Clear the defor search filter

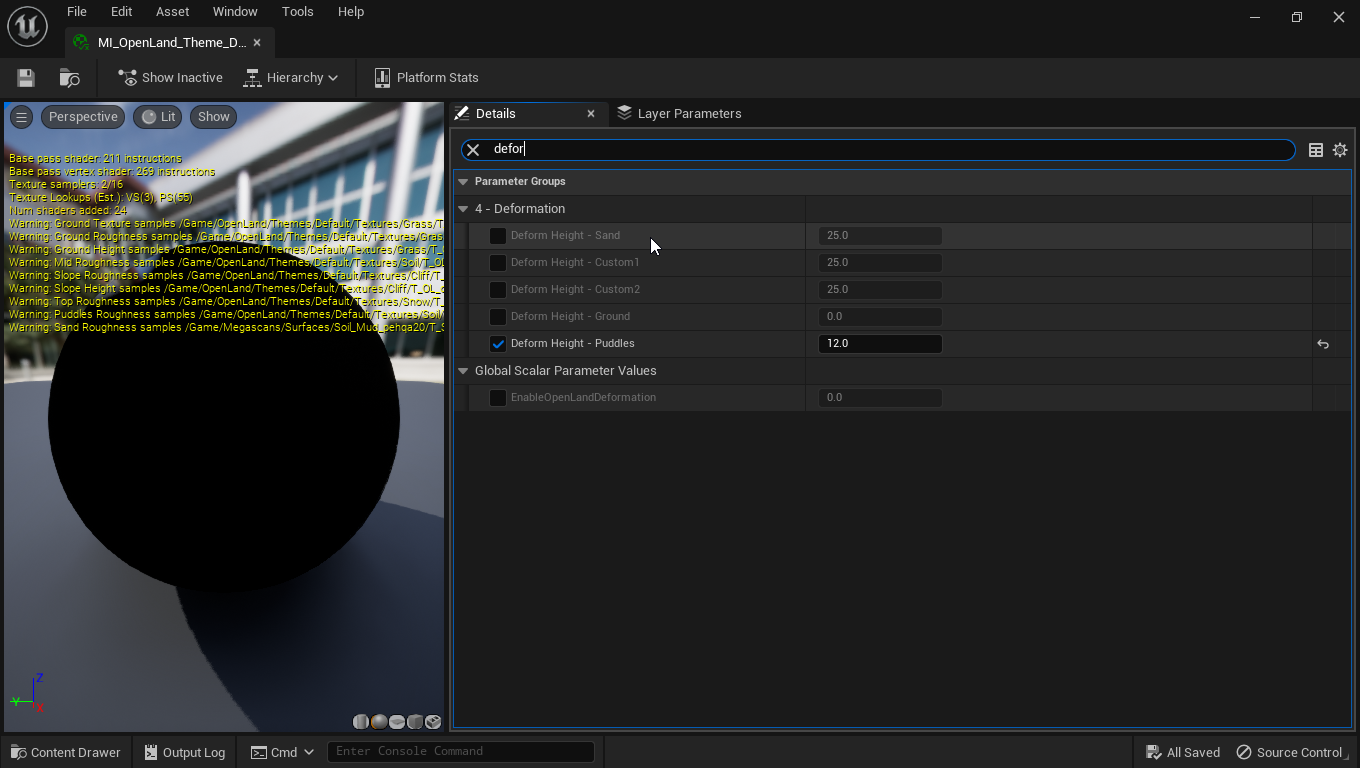coord(472,149)
